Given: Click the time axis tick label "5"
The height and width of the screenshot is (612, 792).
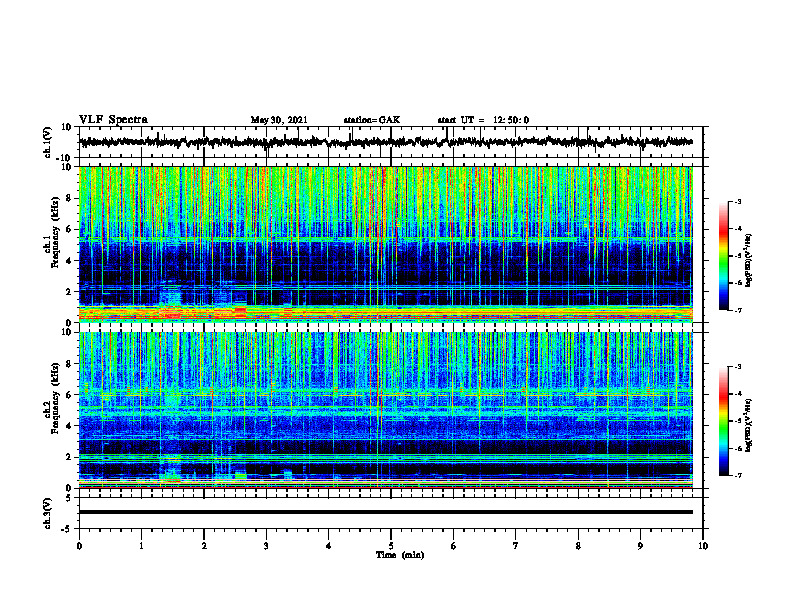Looking at the screenshot, I should [x=391, y=546].
